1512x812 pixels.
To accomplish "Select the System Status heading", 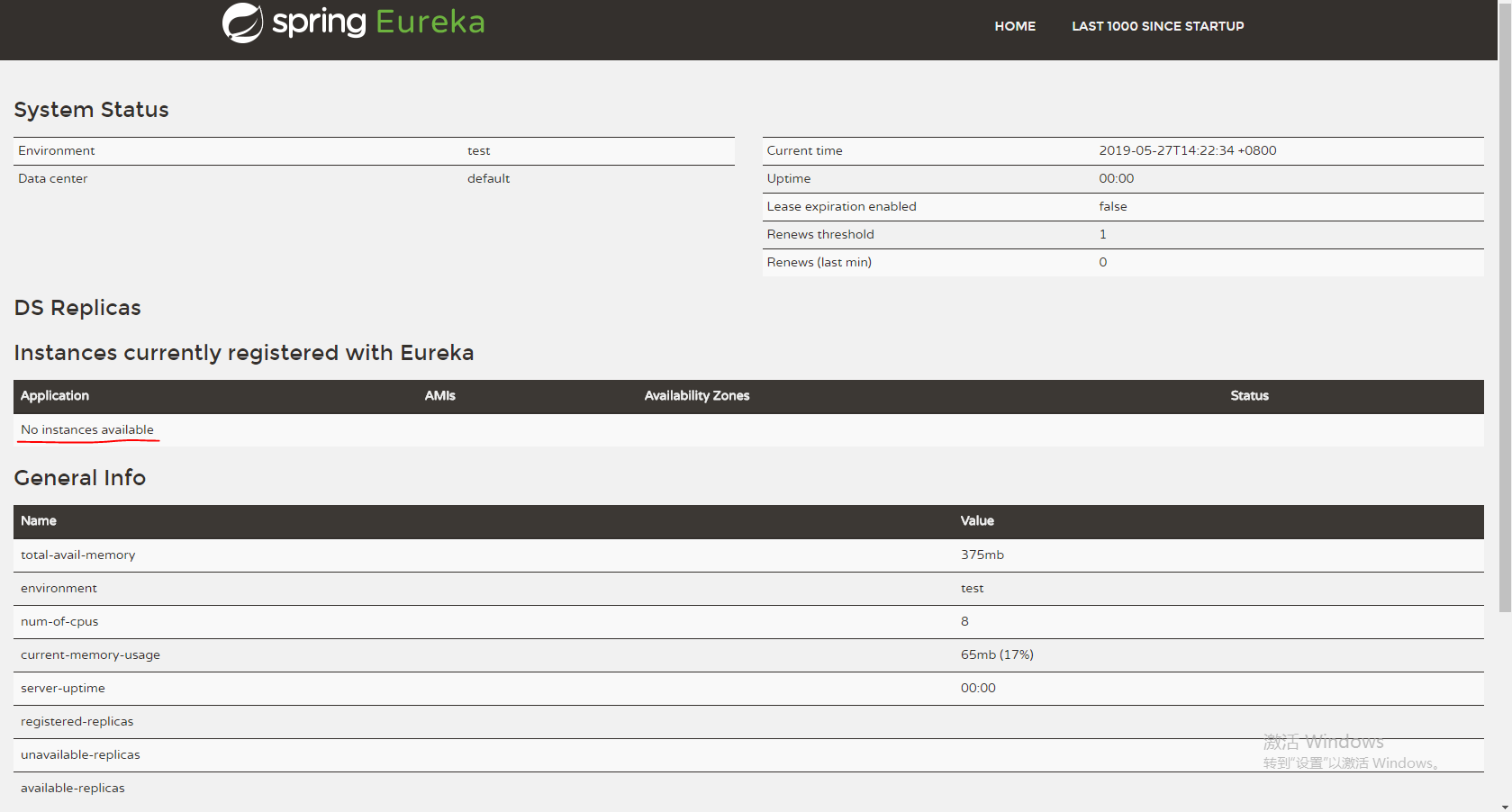I will [x=91, y=110].
